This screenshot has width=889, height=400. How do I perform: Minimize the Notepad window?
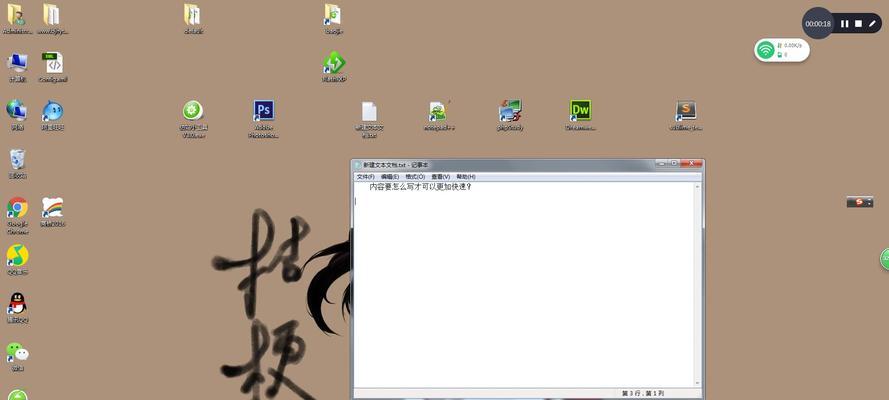661,163
